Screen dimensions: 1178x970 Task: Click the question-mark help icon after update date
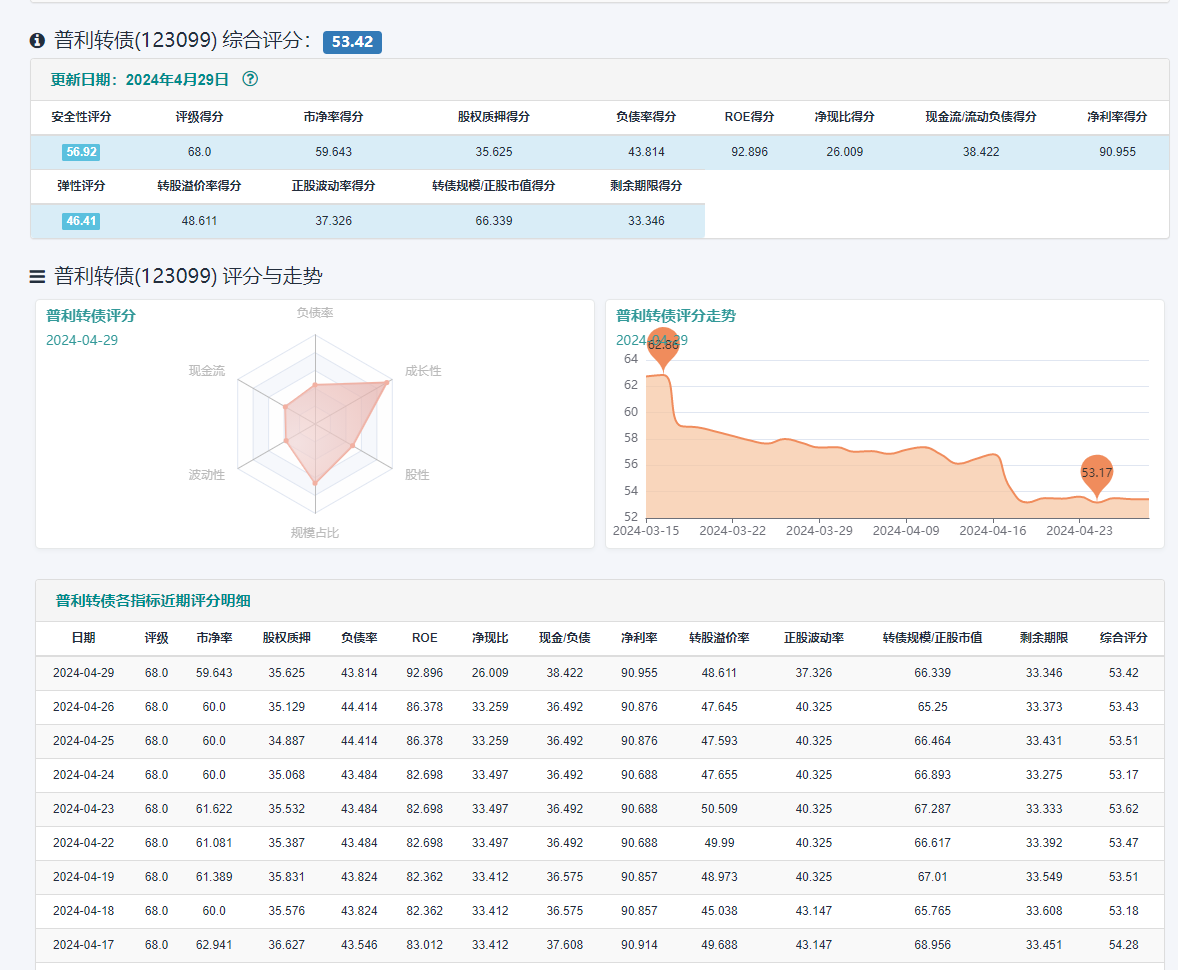pos(250,79)
